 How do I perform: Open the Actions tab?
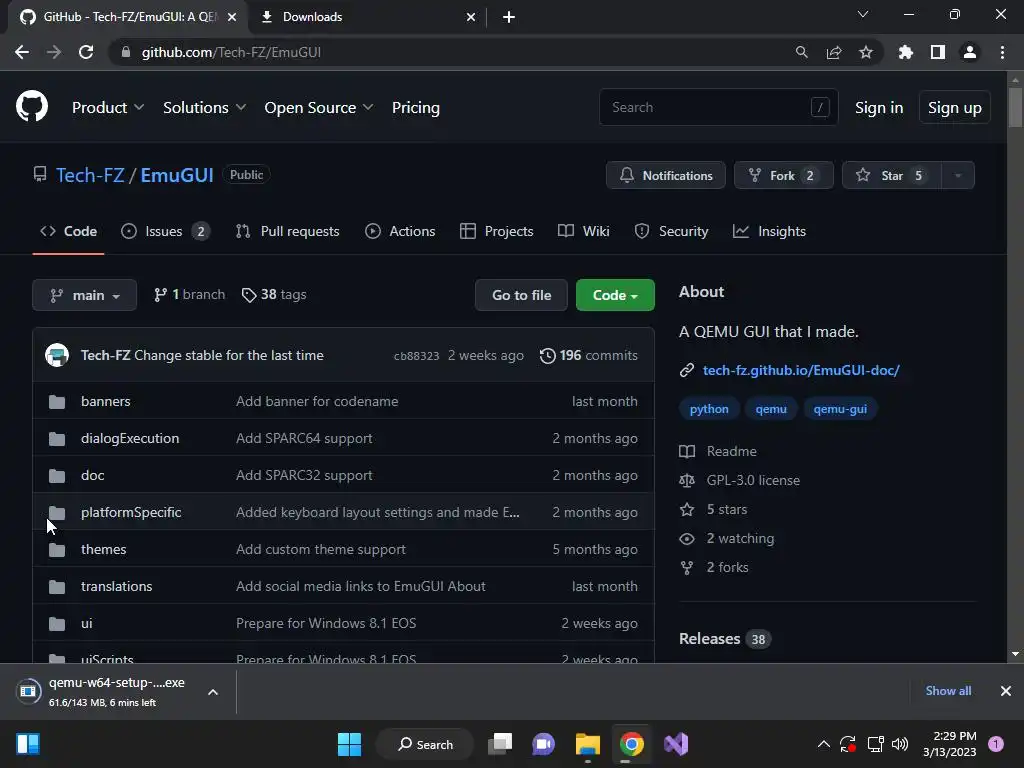[400, 231]
